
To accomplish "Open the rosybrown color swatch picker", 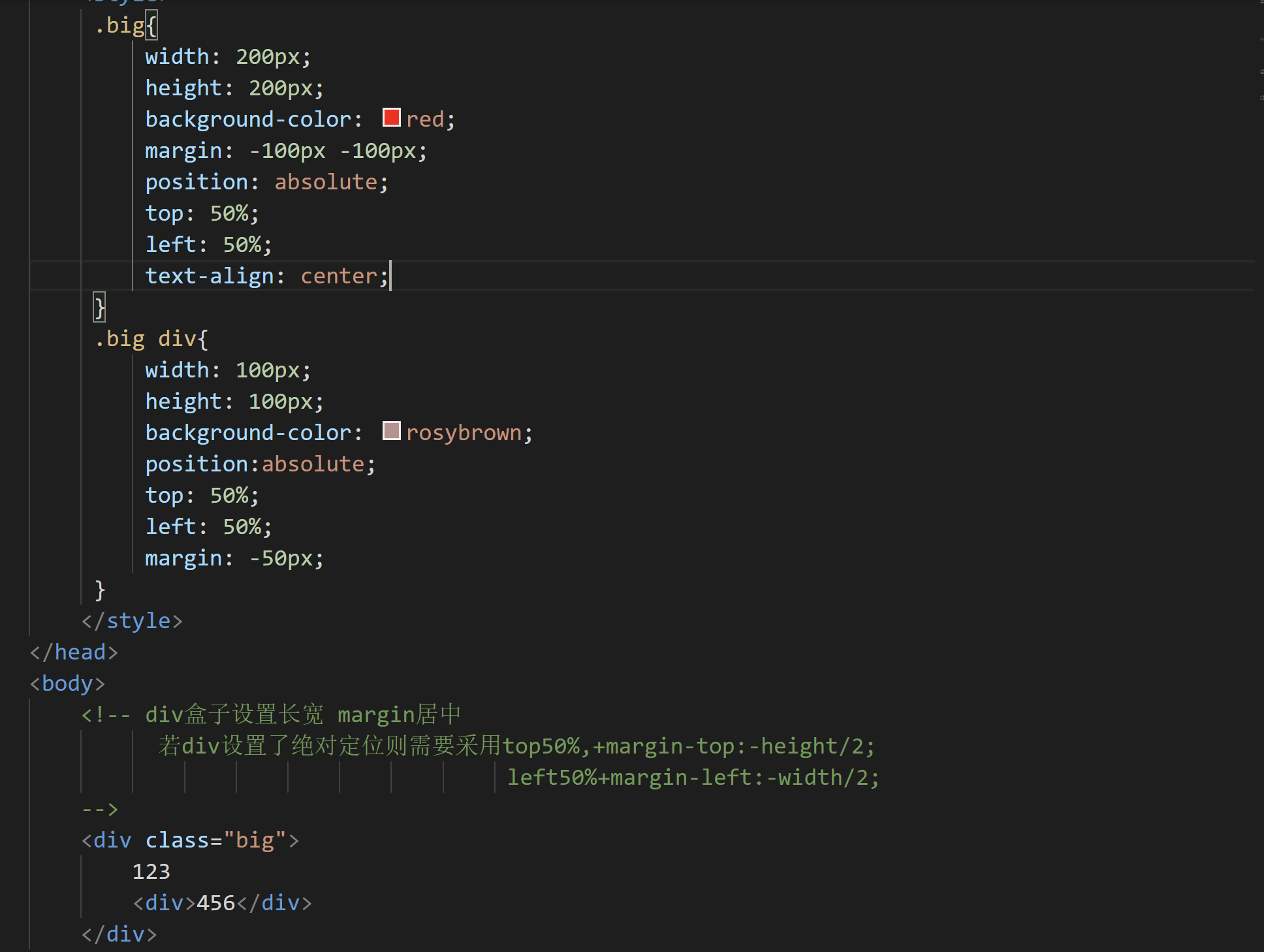I will click(x=391, y=431).
